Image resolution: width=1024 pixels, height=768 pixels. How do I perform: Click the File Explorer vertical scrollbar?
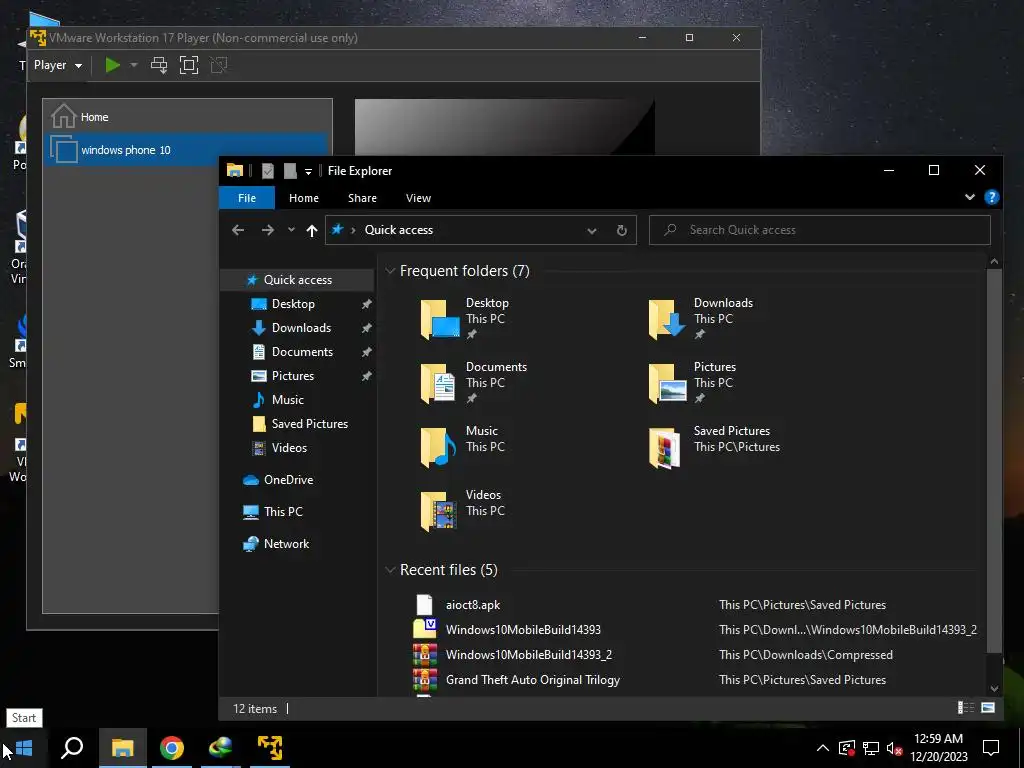(994, 460)
